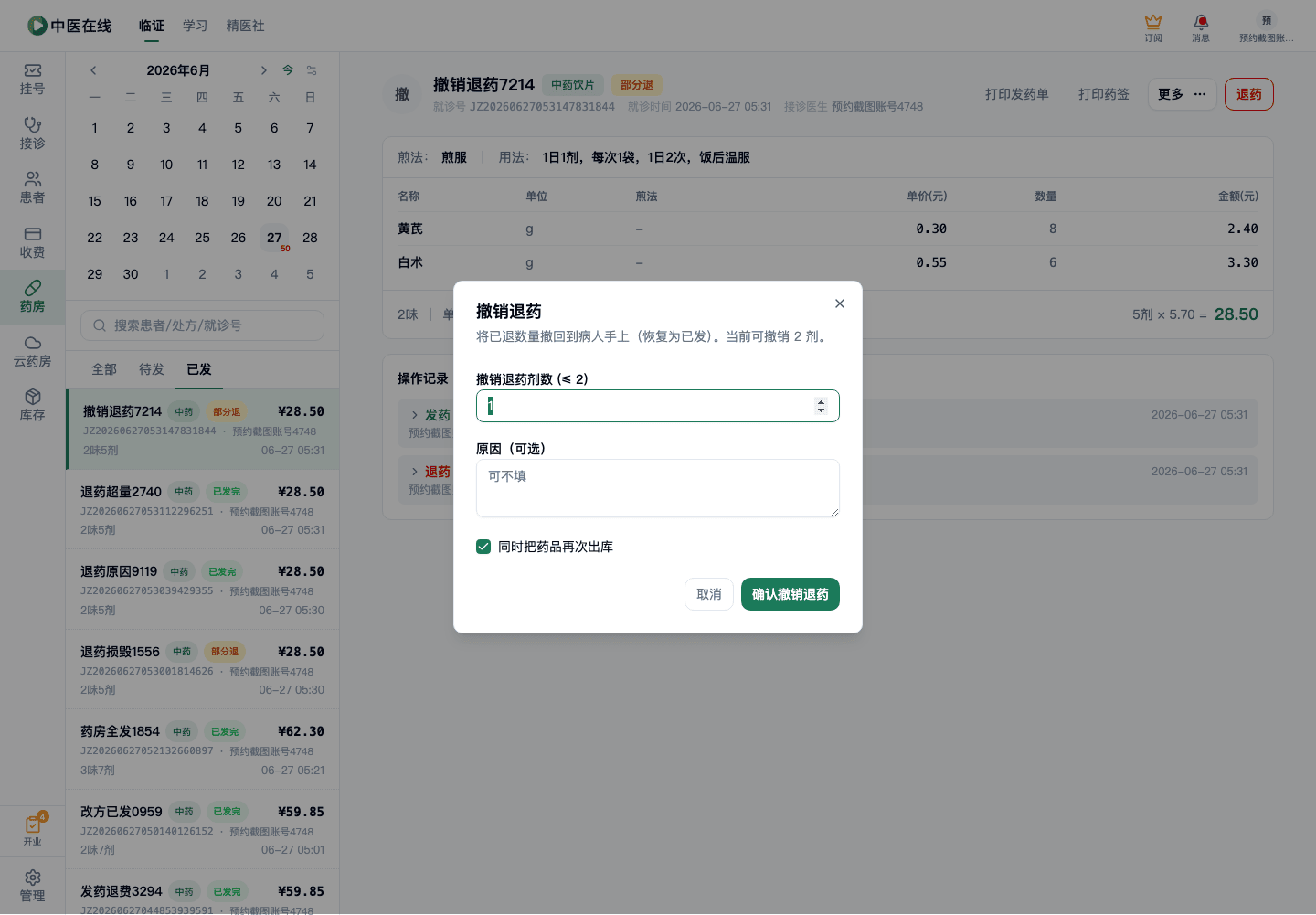Screen dimensions: 1316x915
Task: Open the 库存 inventory sidebar icon
Action: [32, 405]
